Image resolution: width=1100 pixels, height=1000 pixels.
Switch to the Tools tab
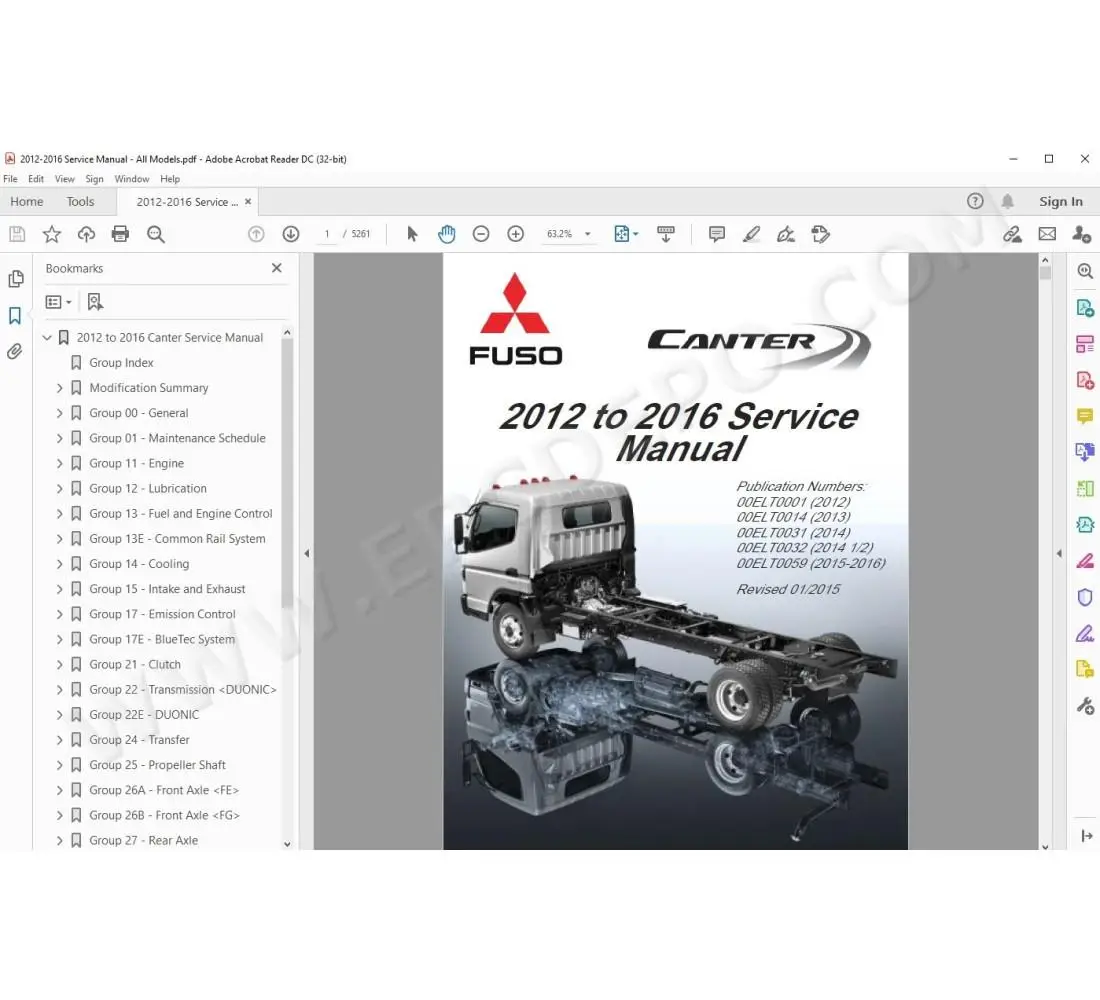pyautogui.click(x=80, y=201)
